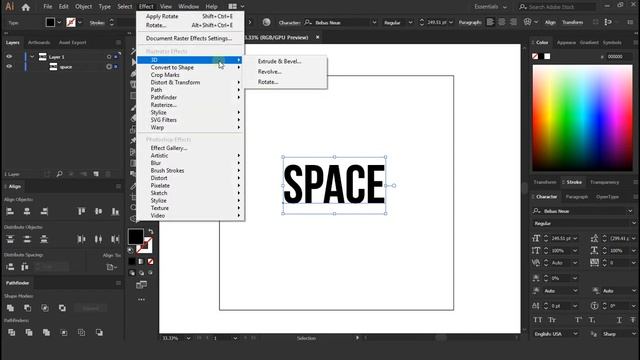Click vertical align bottom icon in Align panel
Screen dimensions: 640x360
coord(116,211)
